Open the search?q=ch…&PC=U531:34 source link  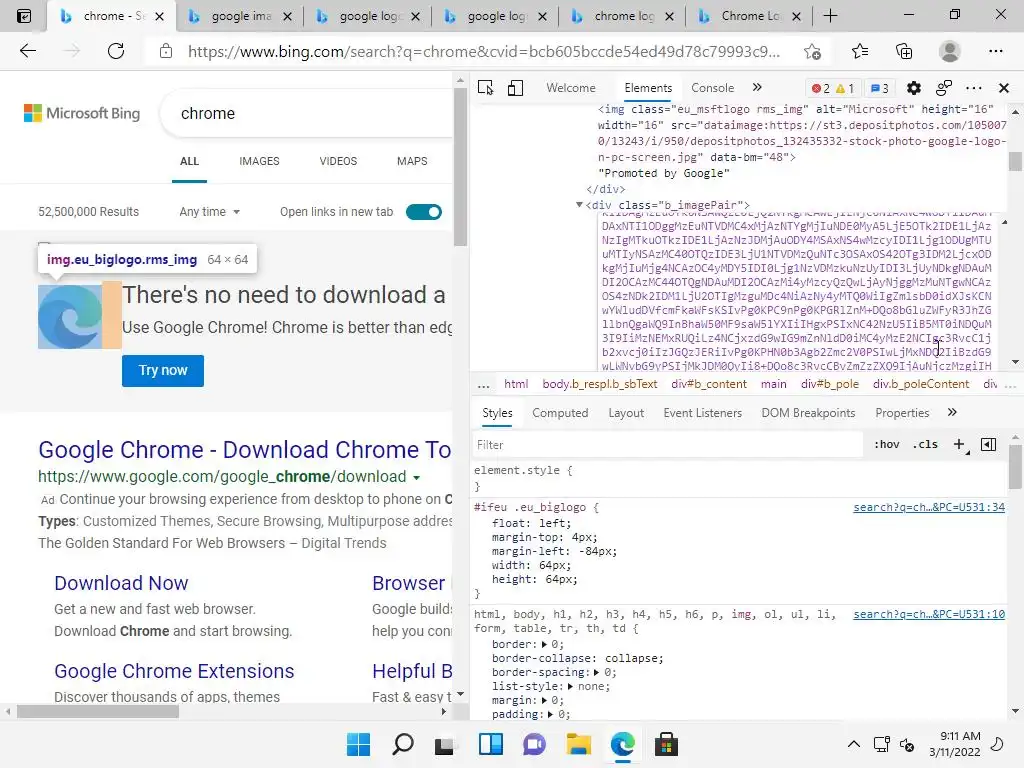click(929, 507)
